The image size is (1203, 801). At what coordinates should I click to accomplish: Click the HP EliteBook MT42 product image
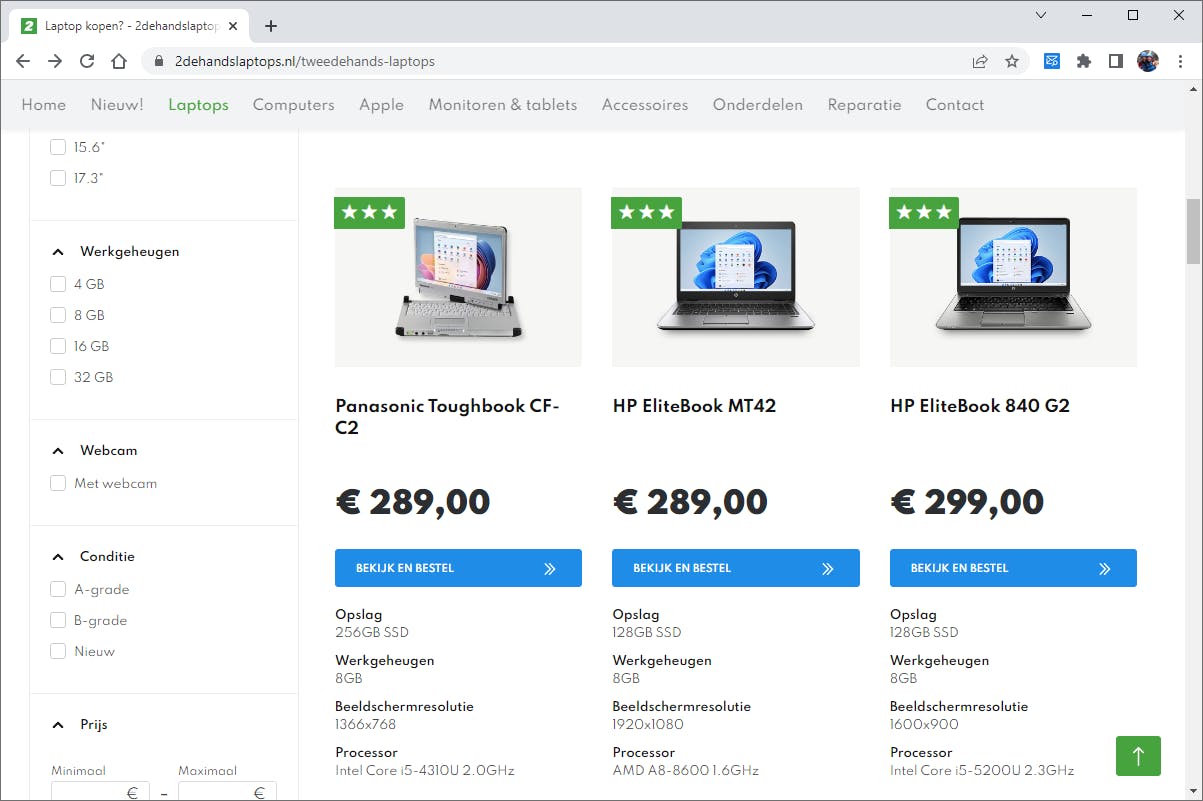pyautogui.click(x=735, y=277)
